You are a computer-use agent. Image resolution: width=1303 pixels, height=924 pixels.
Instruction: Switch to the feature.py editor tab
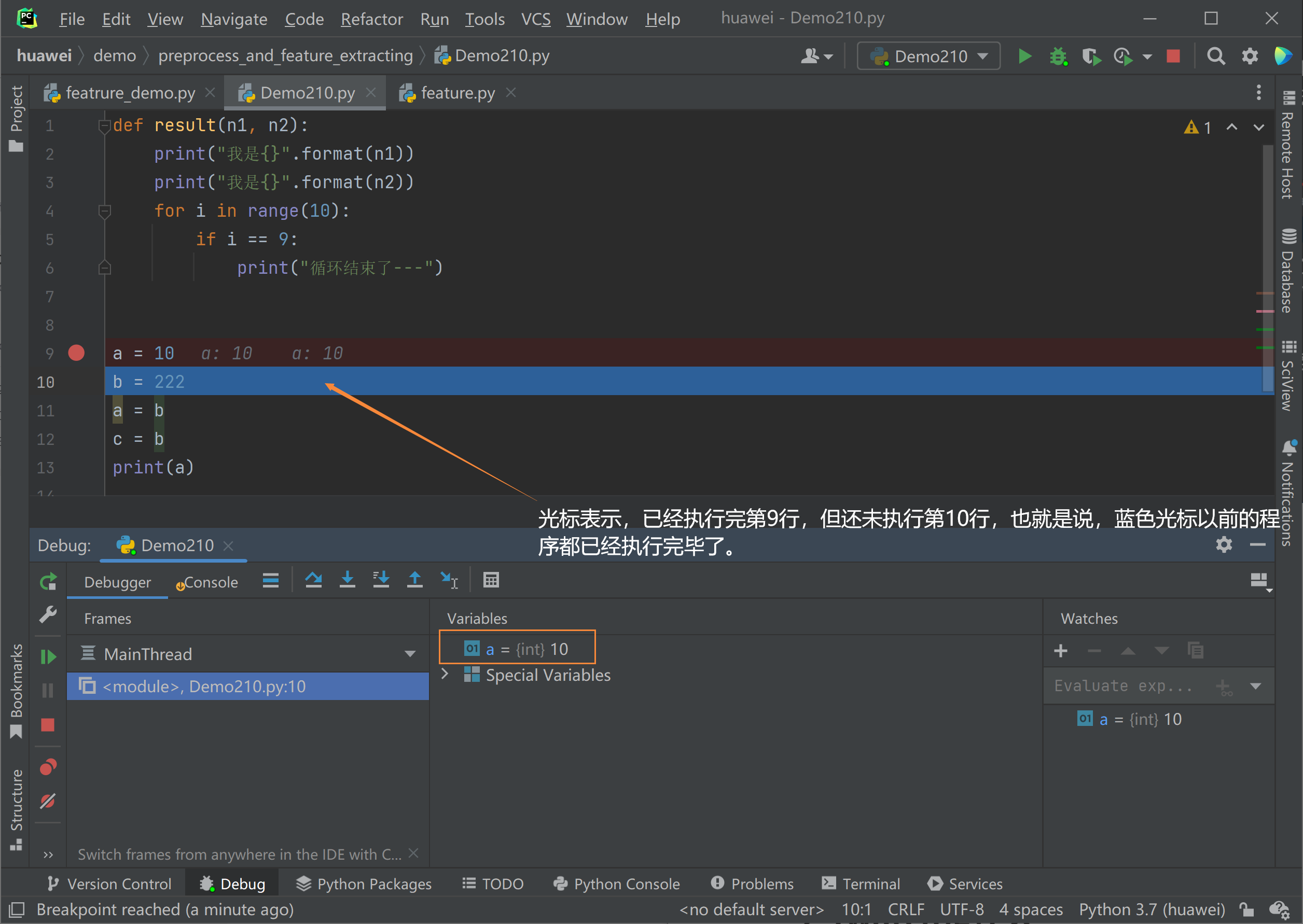pyautogui.click(x=458, y=92)
